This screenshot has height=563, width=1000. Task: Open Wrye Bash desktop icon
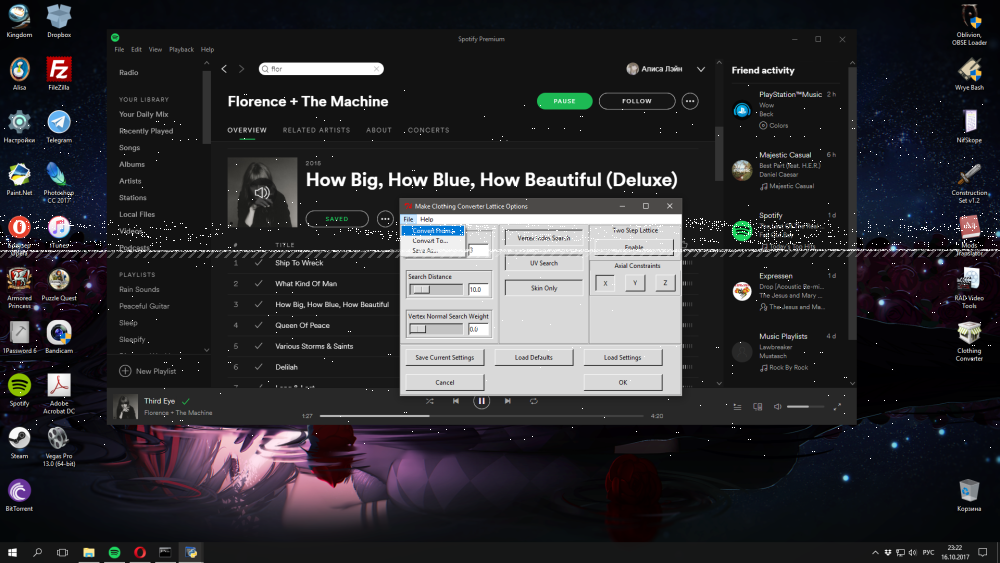pyautogui.click(x=969, y=73)
